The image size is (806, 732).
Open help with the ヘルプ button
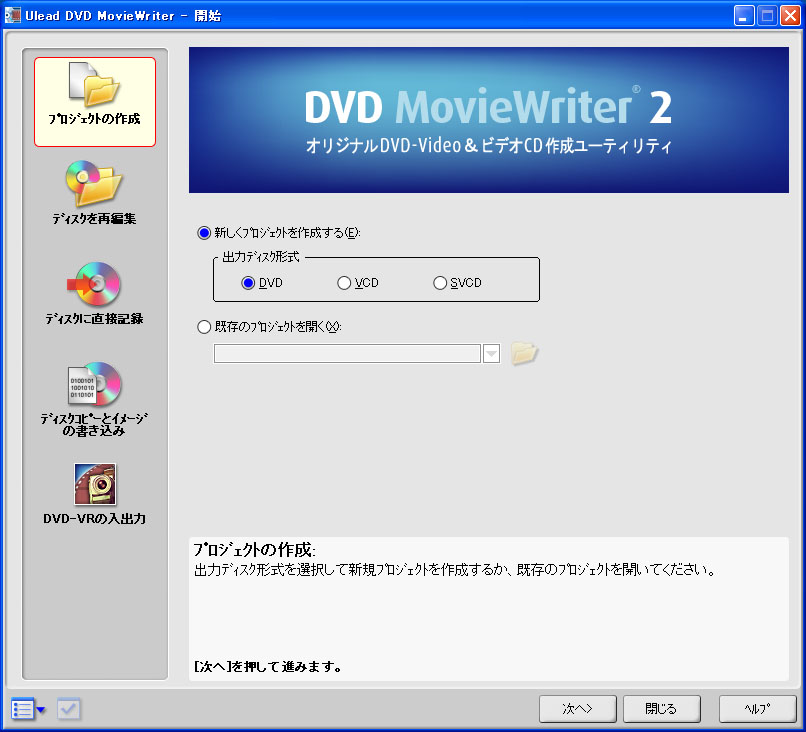click(758, 709)
